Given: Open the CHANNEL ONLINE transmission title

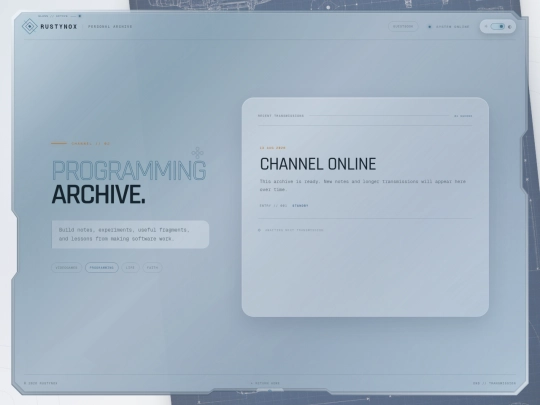Looking at the screenshot, I should [318, 164].
